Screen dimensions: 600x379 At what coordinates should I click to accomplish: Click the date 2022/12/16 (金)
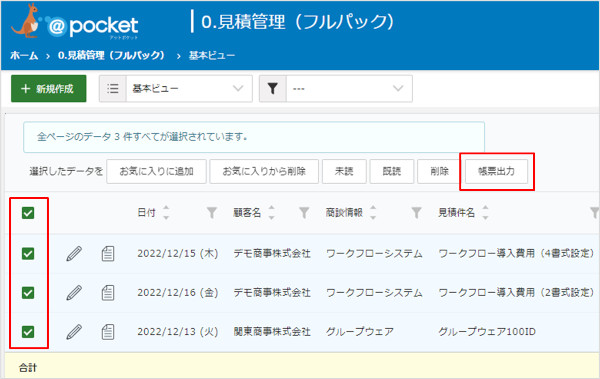pyautogui.click(x=178, y=293)
